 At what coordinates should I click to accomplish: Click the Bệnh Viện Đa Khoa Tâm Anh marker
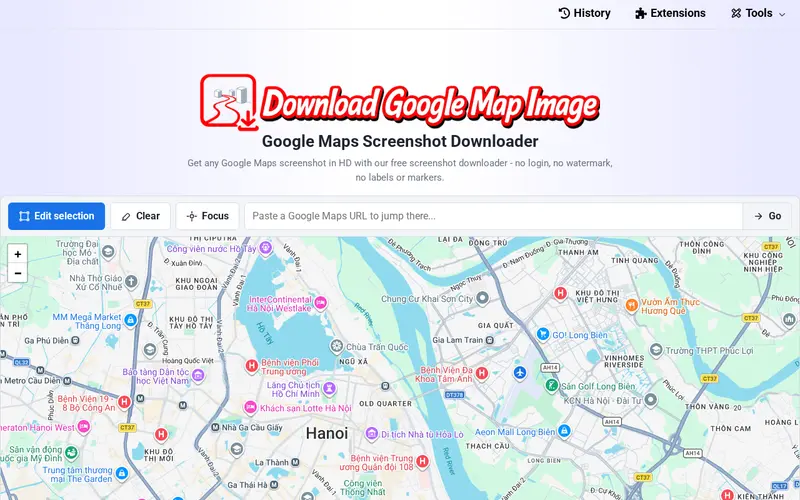482,374
